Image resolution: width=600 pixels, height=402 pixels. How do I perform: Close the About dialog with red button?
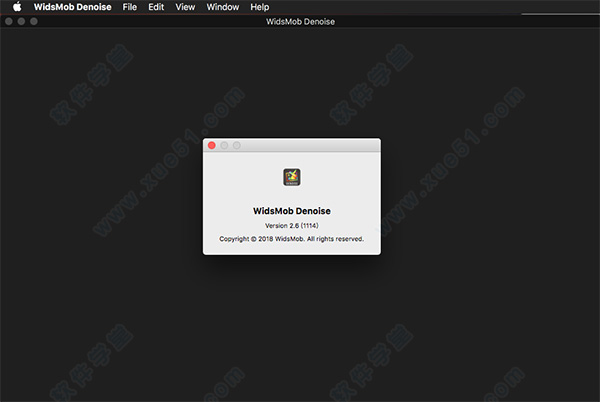[212, 145]
